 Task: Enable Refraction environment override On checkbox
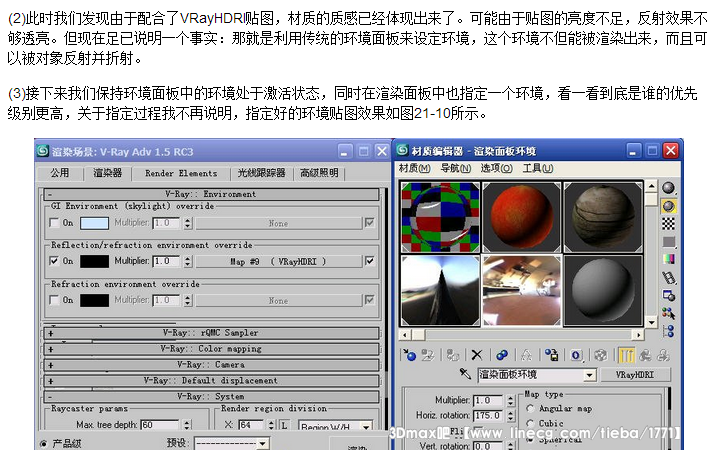click(x=54, y=300)
